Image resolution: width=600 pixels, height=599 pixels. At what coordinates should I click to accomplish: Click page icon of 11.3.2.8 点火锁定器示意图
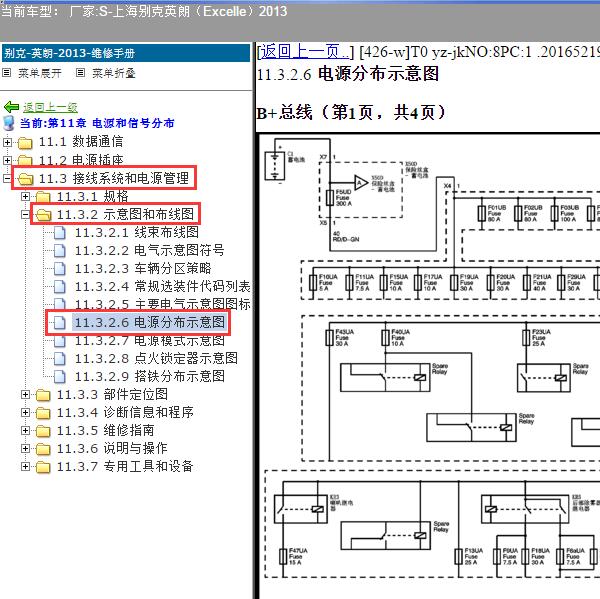pyautogui.click(x=60, y=359)
